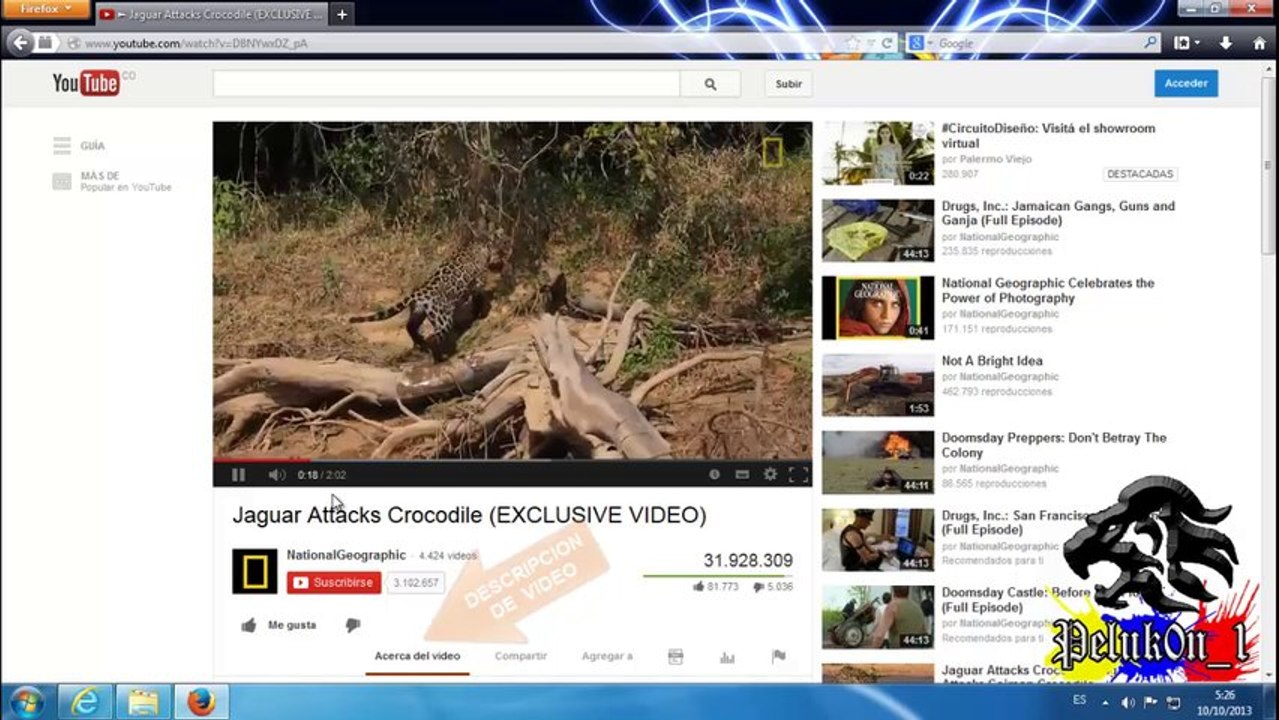Click the subscriber count 3.102.657
Image resolution: width=1279 pixels, height=720 pixels.
416,583
